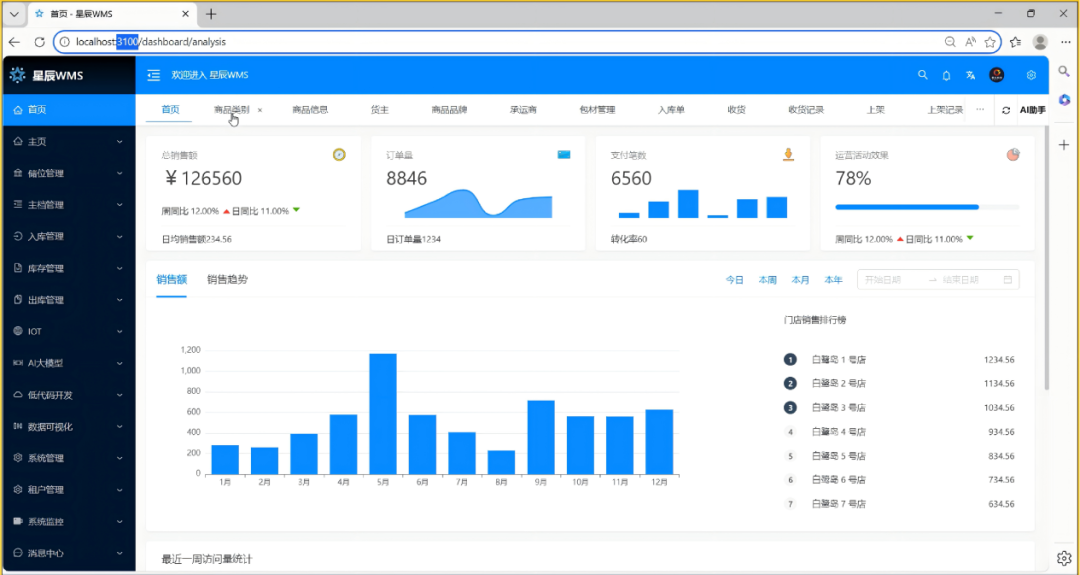Viewport: 1080px width, 575px height.
Task: Expand the 储位管理 sidebar menu
Action: point(67,173)
